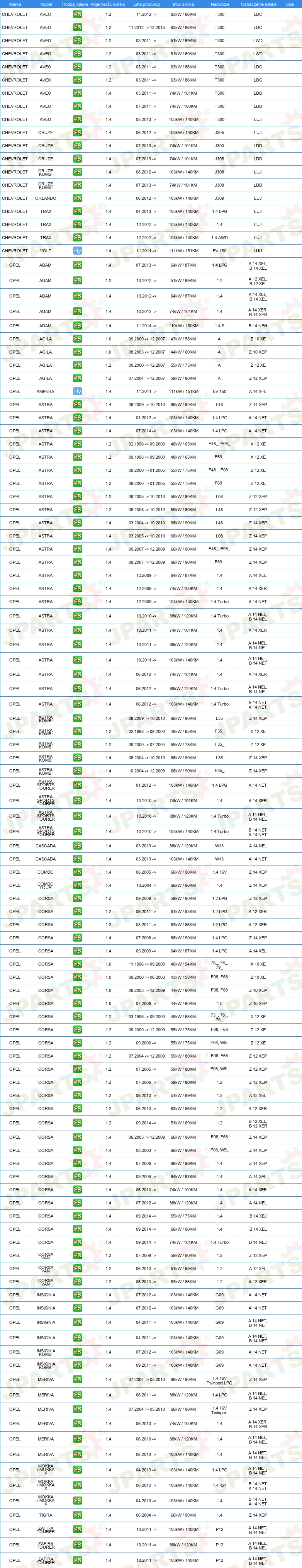Click the Rodzaj paliwa column header
Viewport: 302px width, 1568px height.
tap(75, 4)
